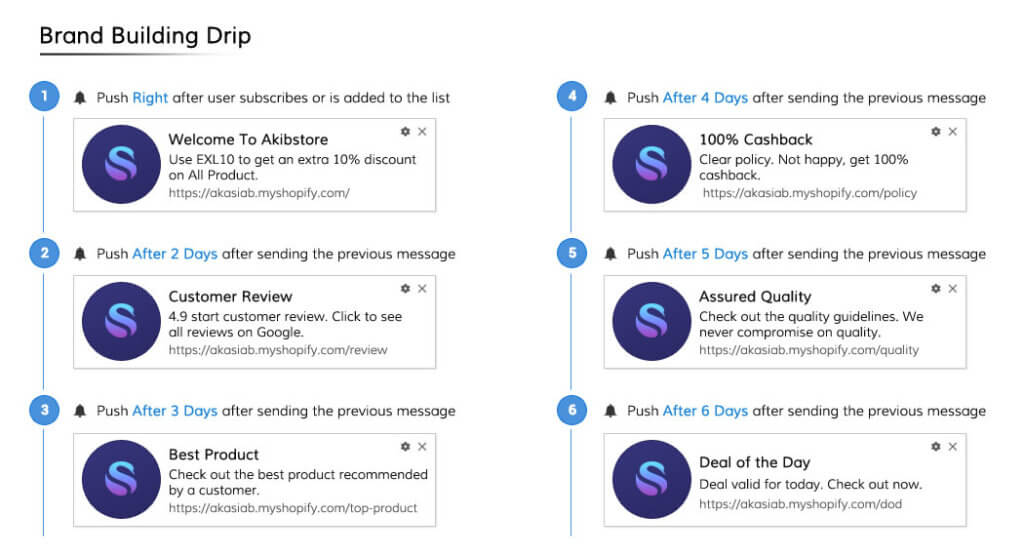Click the 'After 5 Days' timing link
The width and height of the screenshot is (1024, 555).
705,254
